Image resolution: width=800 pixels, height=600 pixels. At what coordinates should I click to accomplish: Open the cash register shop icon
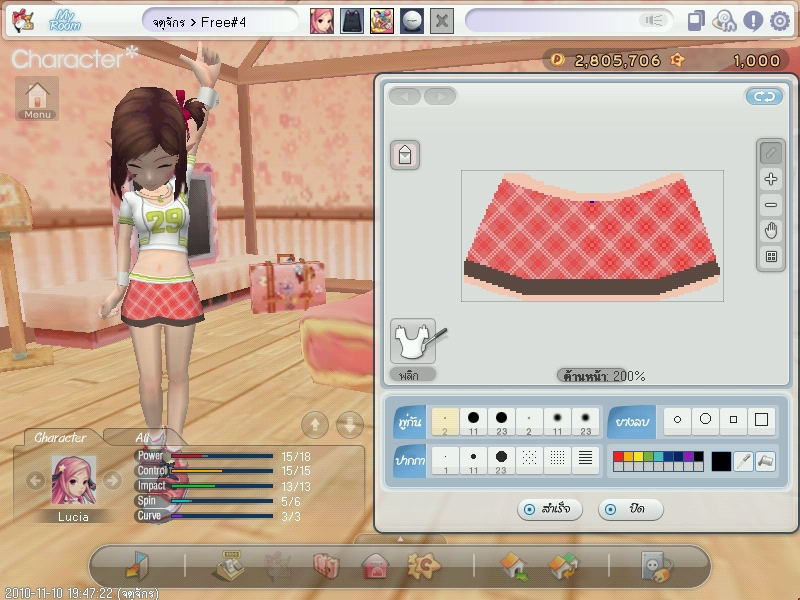point(228,565)
